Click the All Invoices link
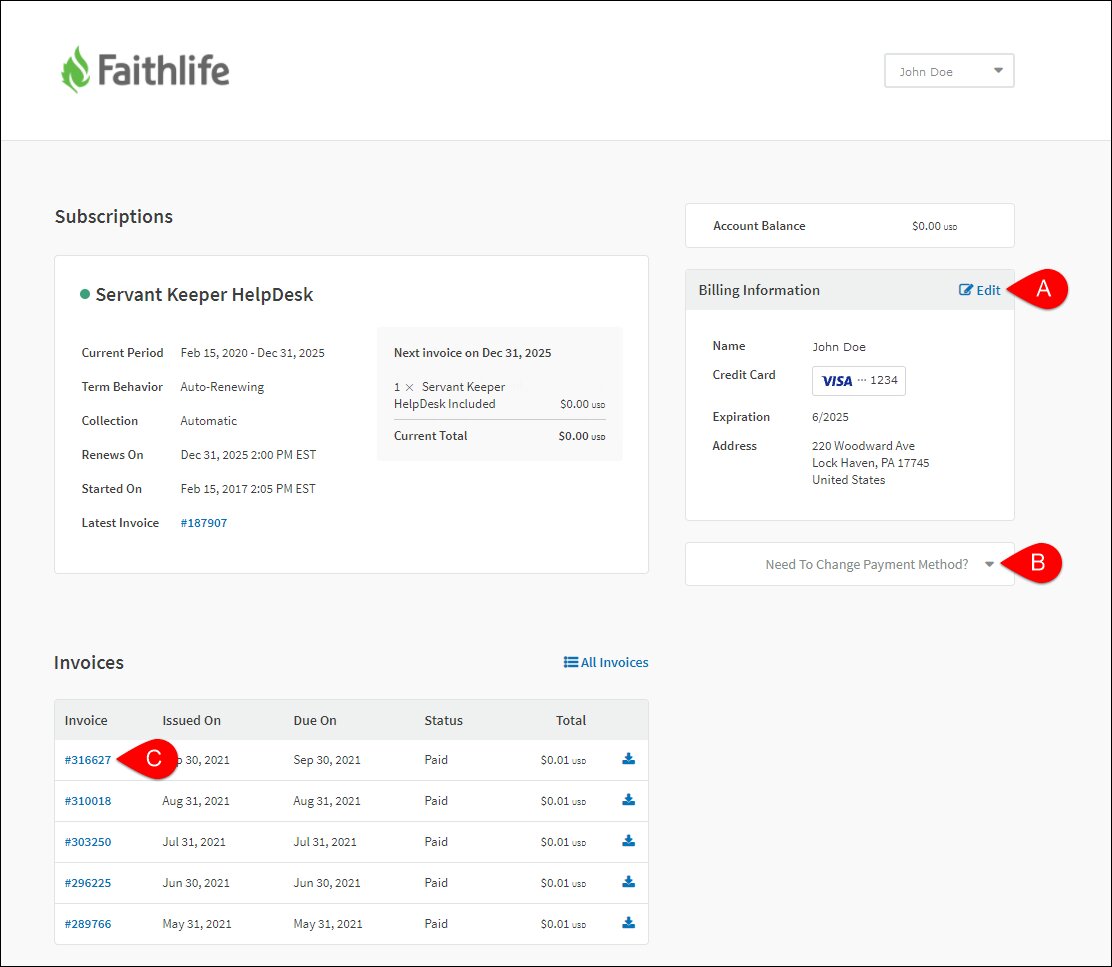 [x=612, y=661]
